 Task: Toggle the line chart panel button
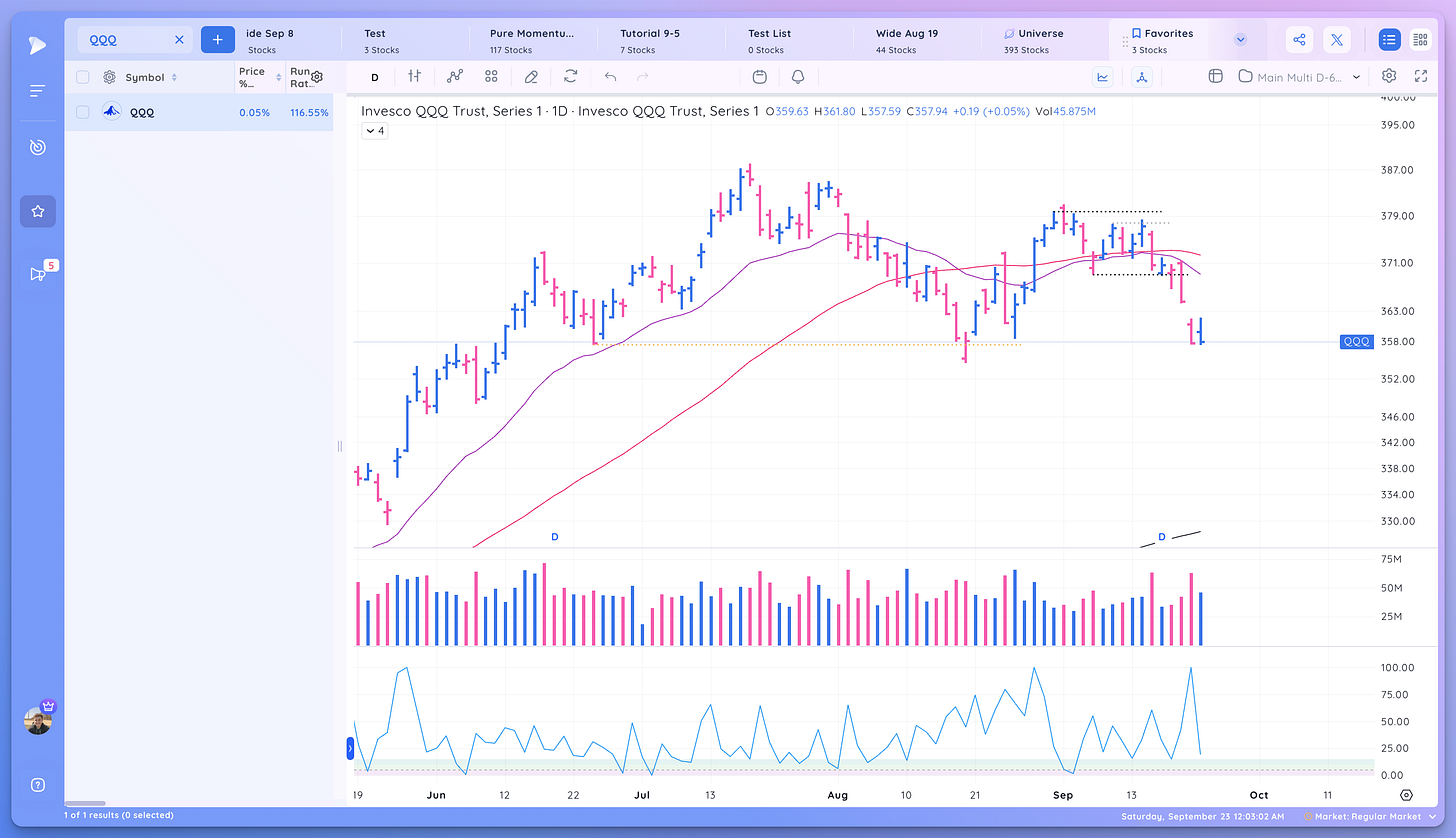pos(1103,76)
